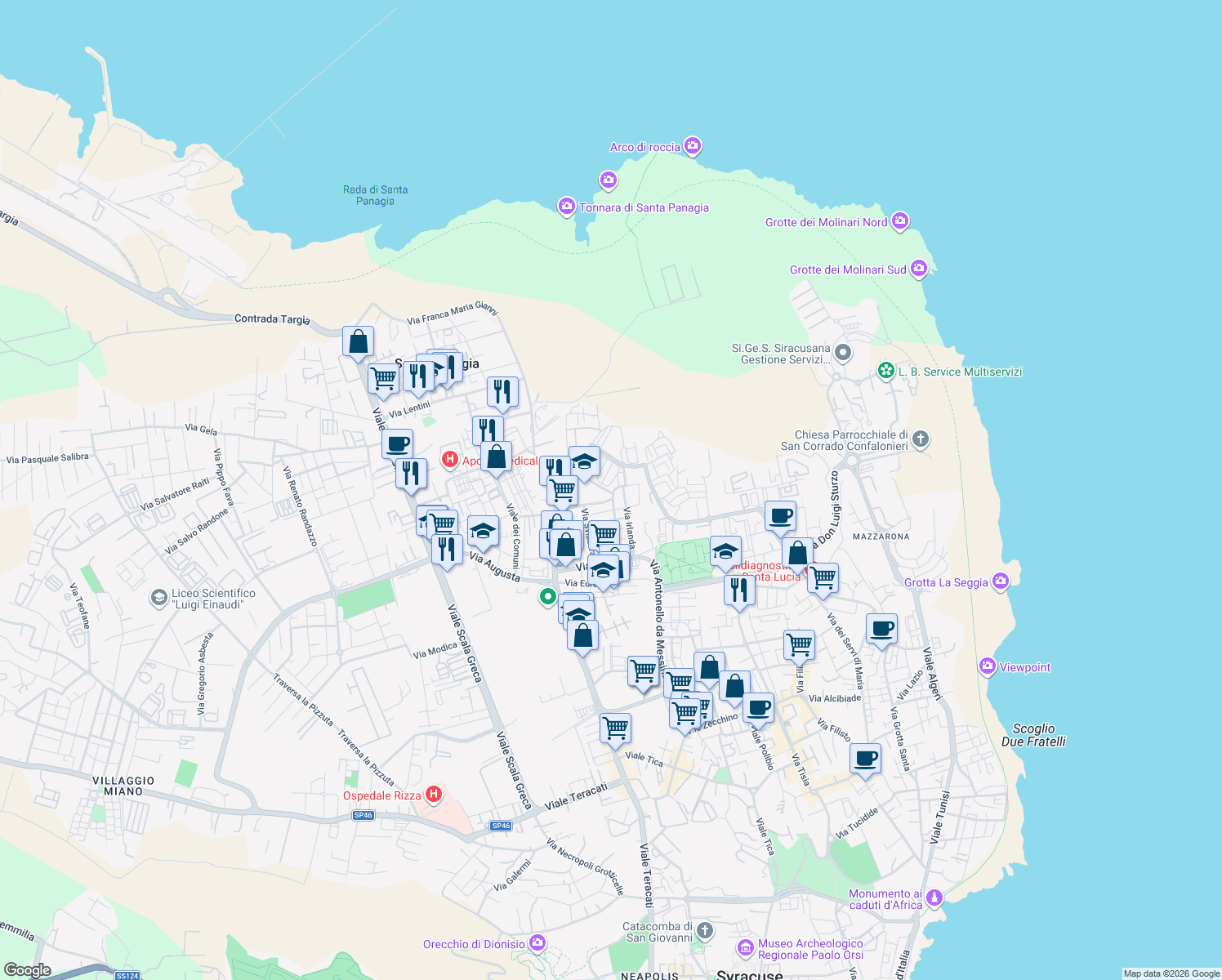Click the coffee cup marker near Via Lentini
The height and width of the screenshot is (980, 1222).
point(397,443)
